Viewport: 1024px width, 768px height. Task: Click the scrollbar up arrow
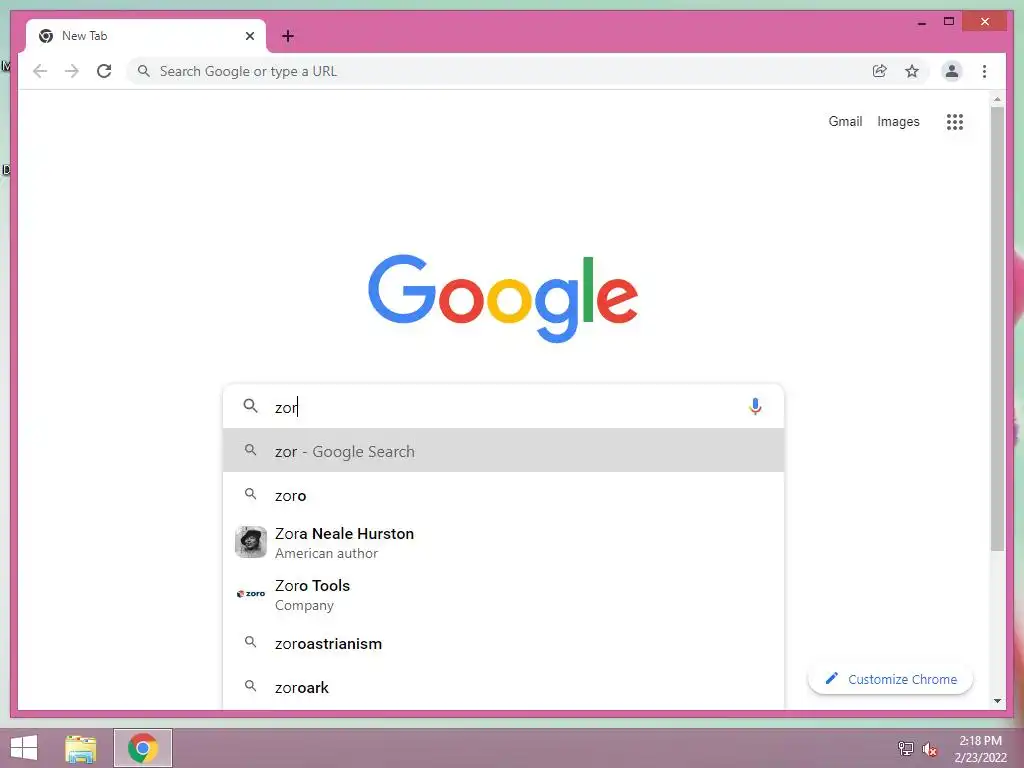(x=997, y=99)
